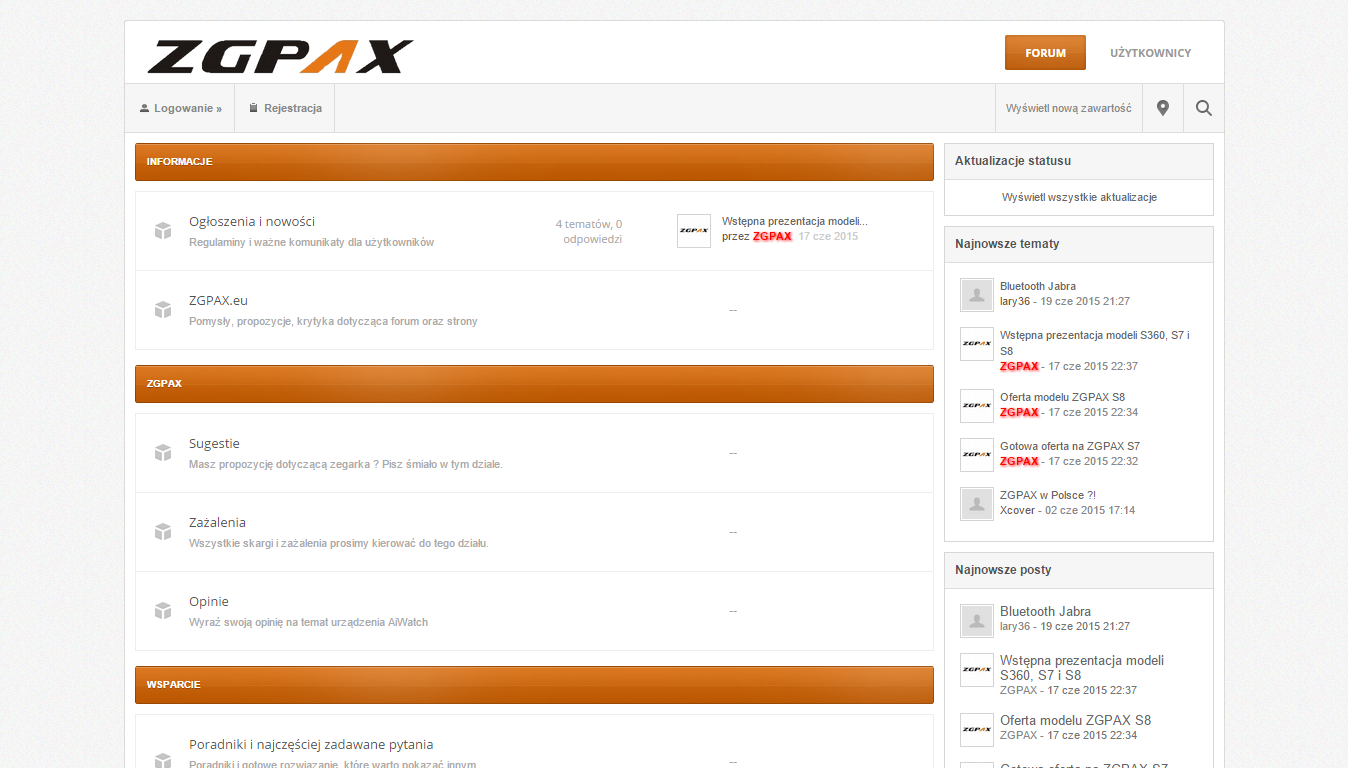Click lary36 username in Najnowsze tematy
1348x768 pixels.
(x=1015, y=301)
